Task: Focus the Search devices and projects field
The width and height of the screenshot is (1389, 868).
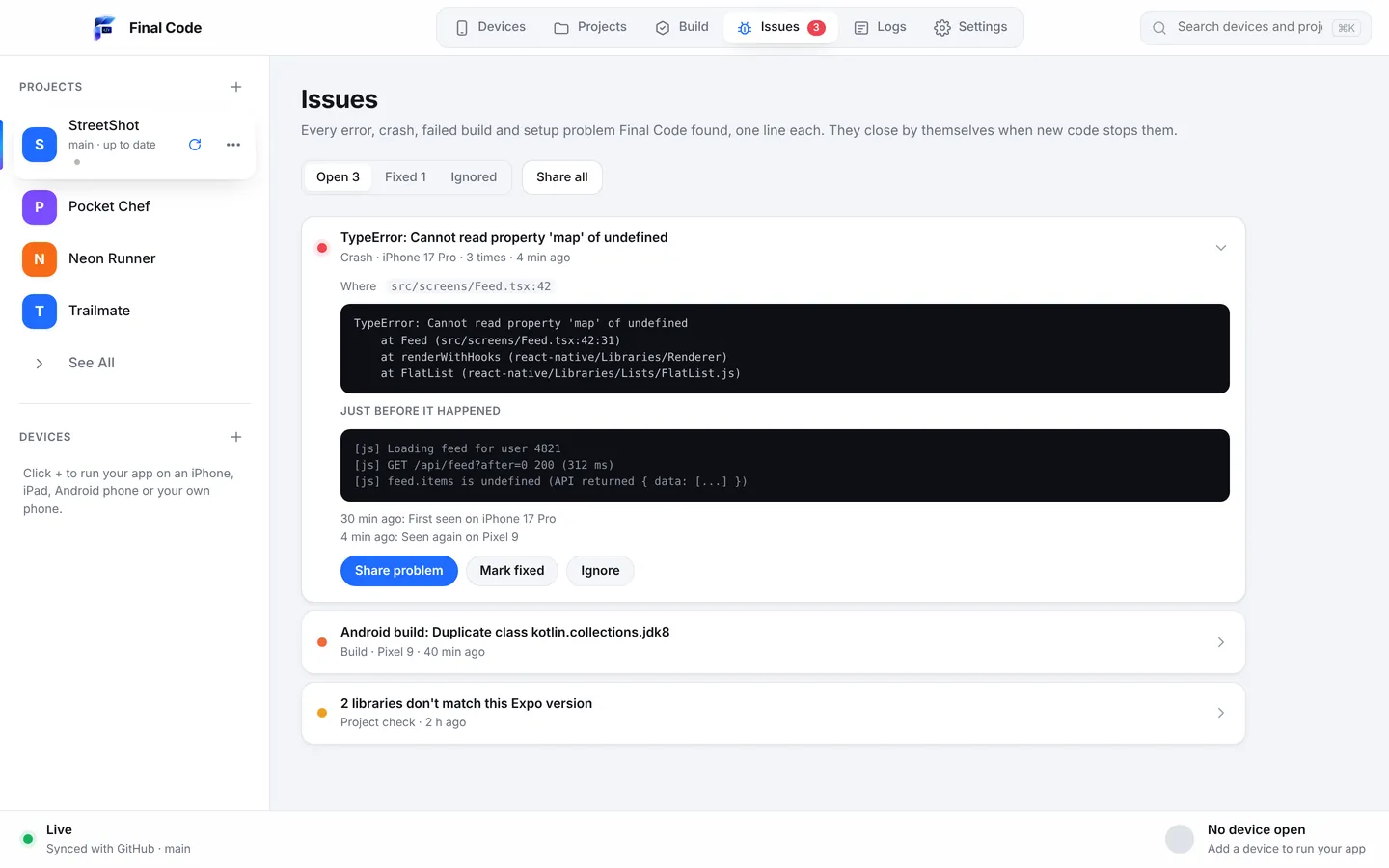Action: point(1256,28)
